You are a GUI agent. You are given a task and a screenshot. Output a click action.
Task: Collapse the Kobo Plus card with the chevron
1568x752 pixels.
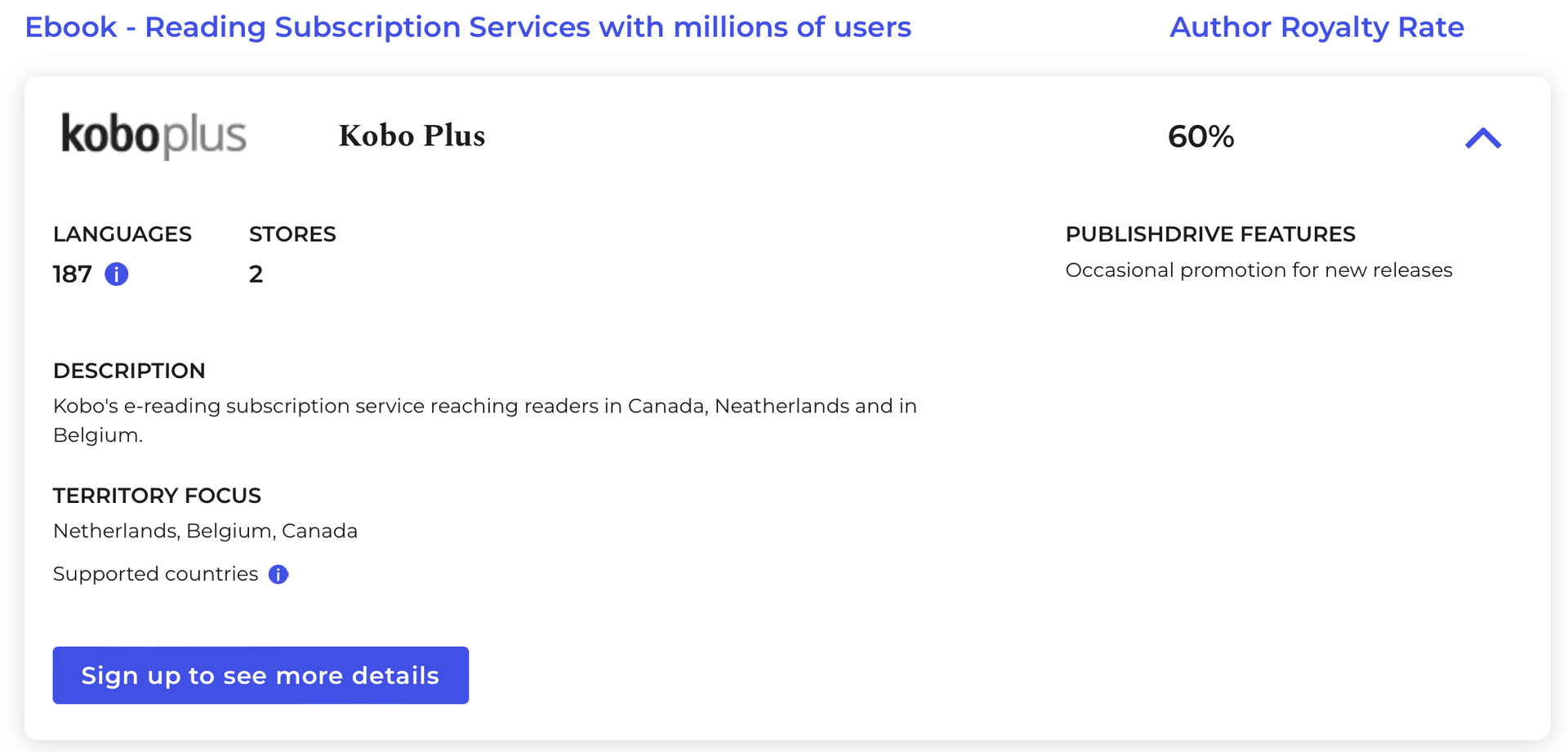pyautogui.click(x=1481, y=137)
